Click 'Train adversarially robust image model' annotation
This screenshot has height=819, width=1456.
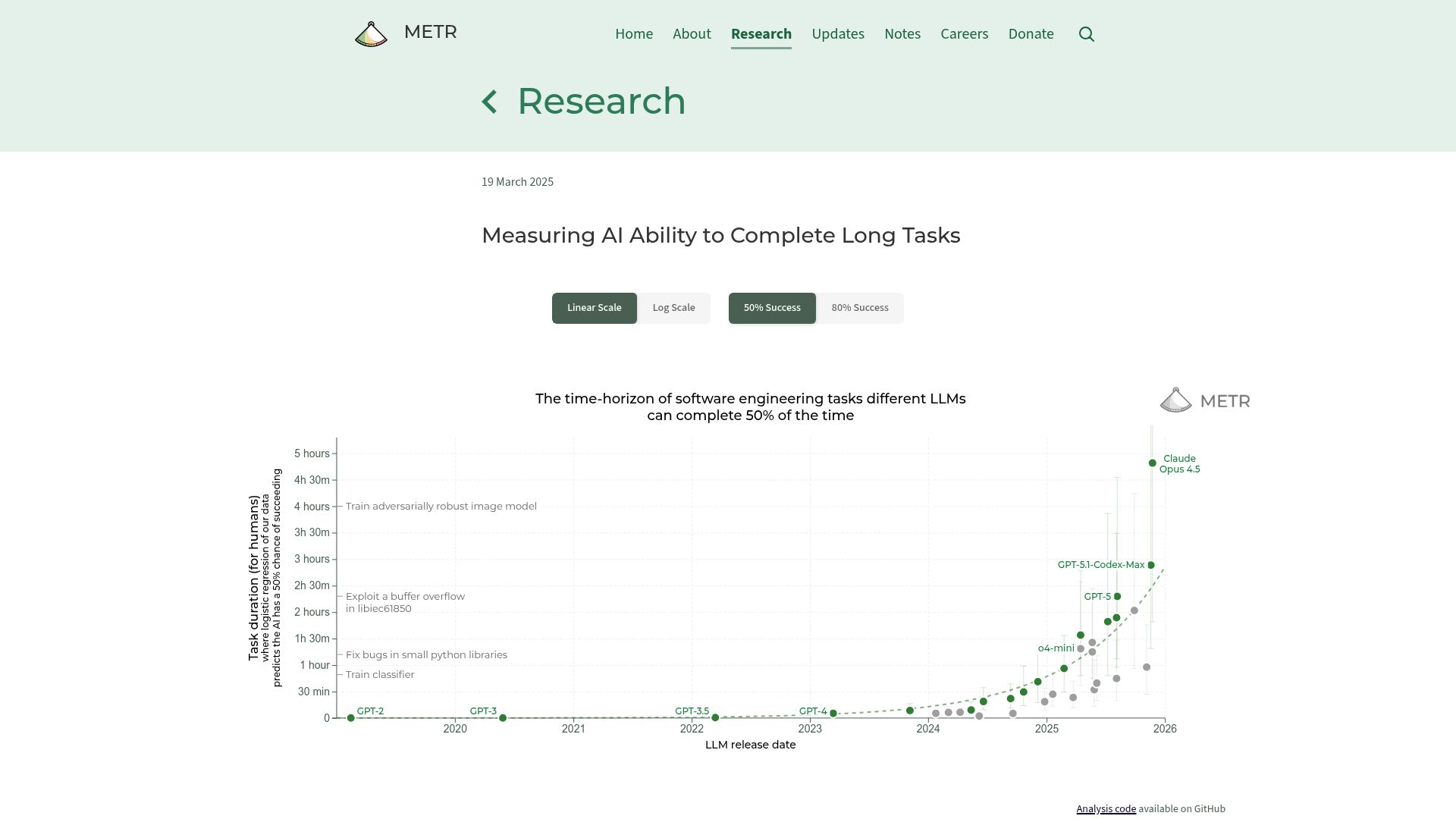click(441, 507)
